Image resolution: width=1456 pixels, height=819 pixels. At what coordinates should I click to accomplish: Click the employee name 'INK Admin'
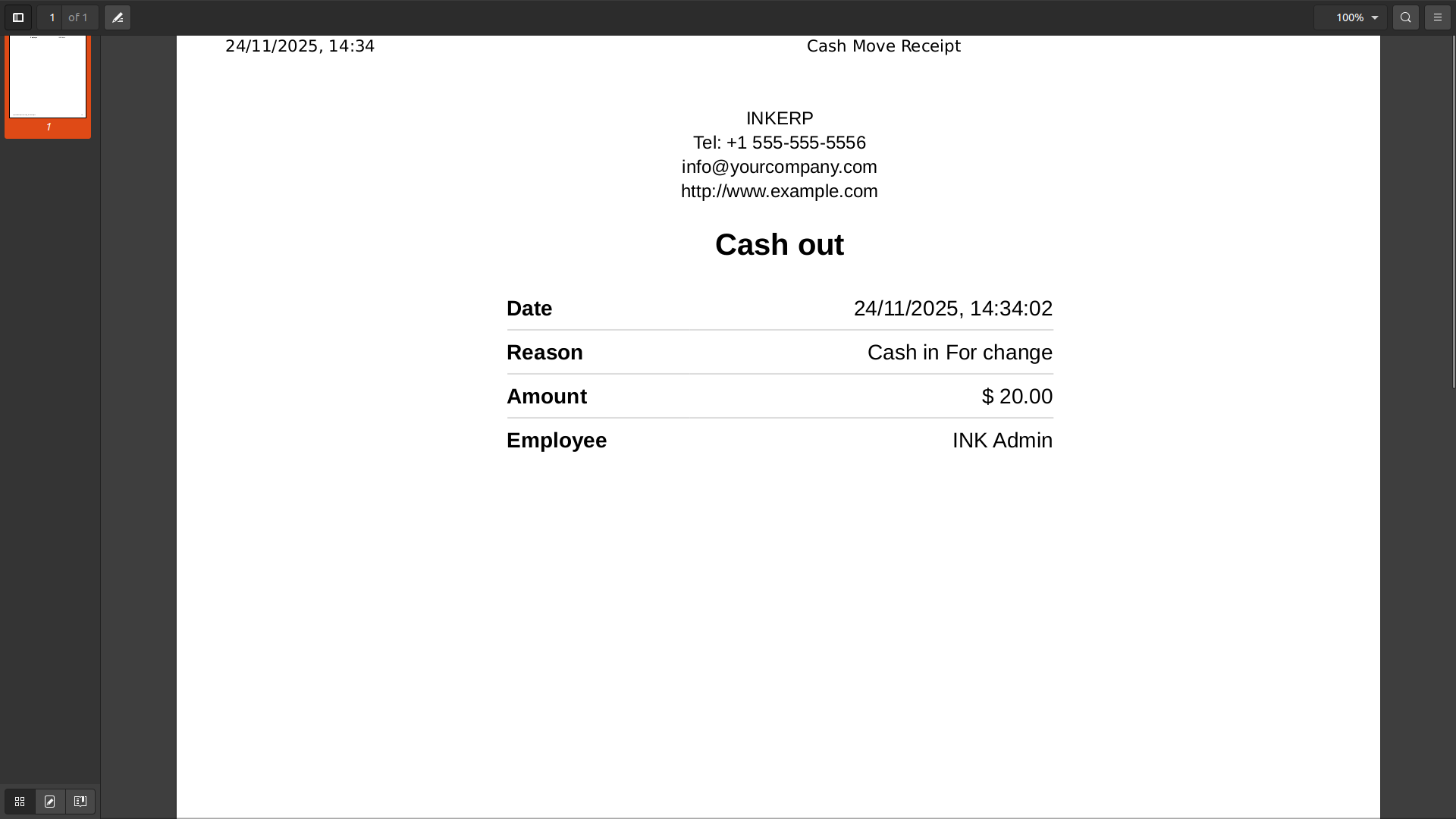[1002, 441]
